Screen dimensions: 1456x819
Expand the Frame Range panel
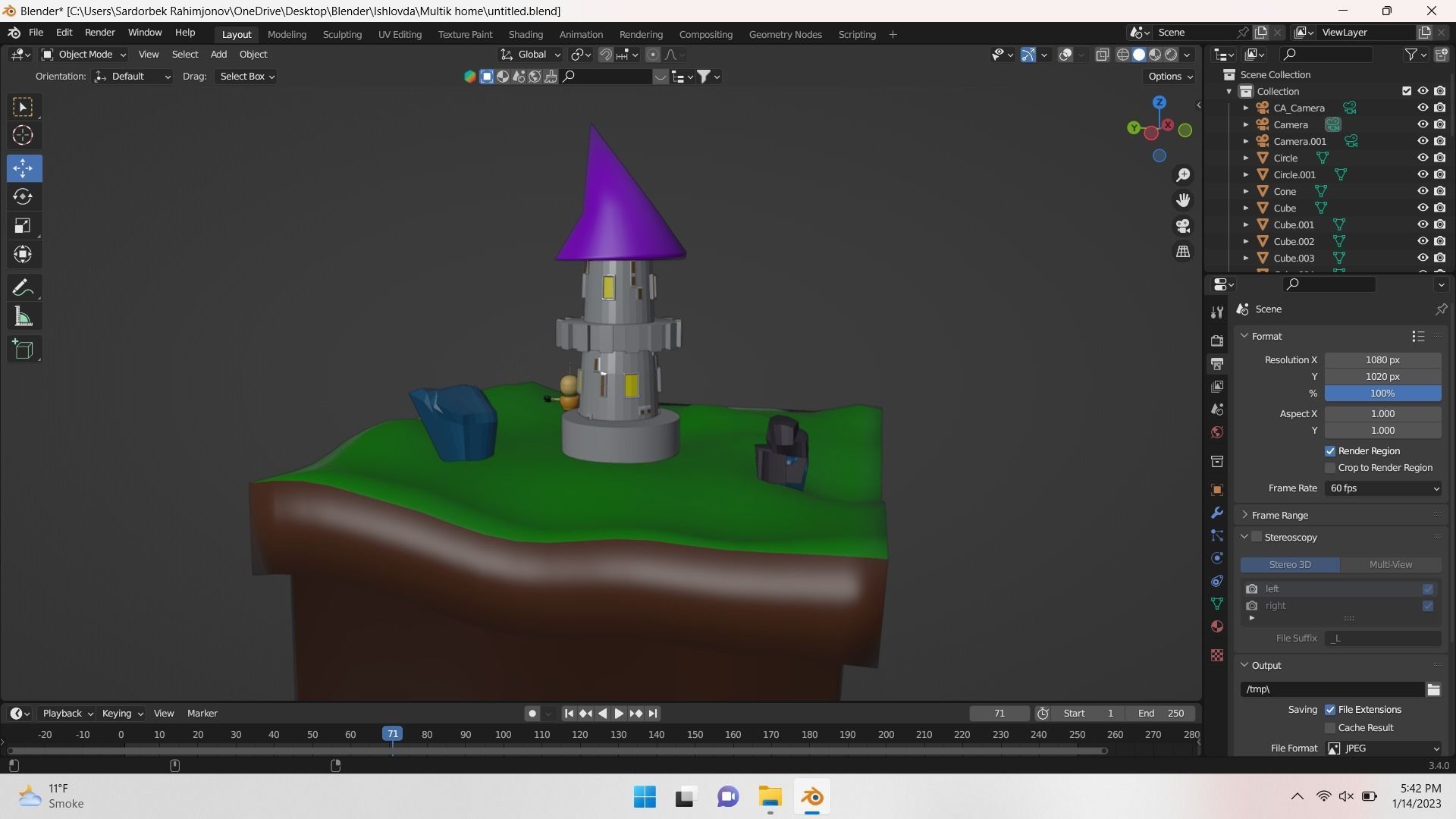1279,515
